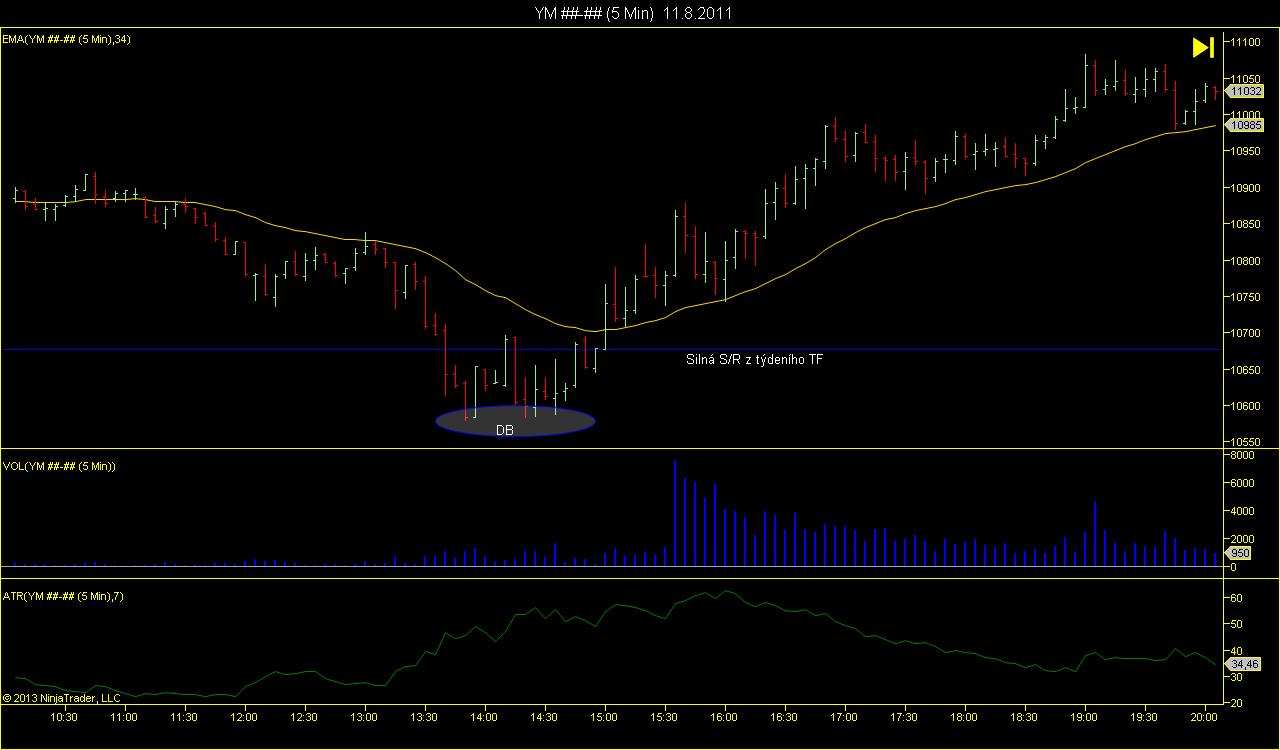Click the 10985 EMA value marker
Image resolution: width=1280 pixels, height=750 pixels.
click(1246, 125)
